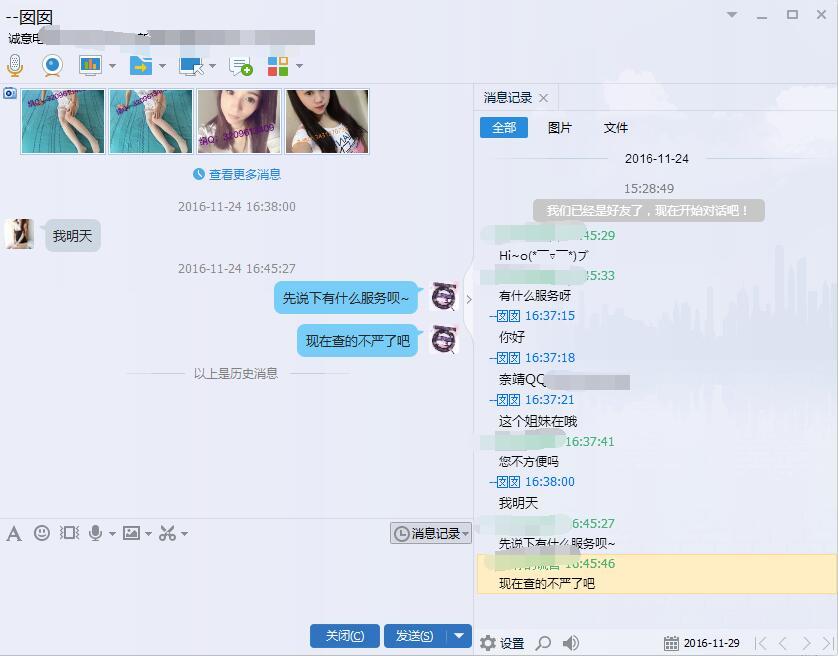This screenshot has width=838, height=656.
Task: Click the message input text area
Action: (x=236, y=583)
